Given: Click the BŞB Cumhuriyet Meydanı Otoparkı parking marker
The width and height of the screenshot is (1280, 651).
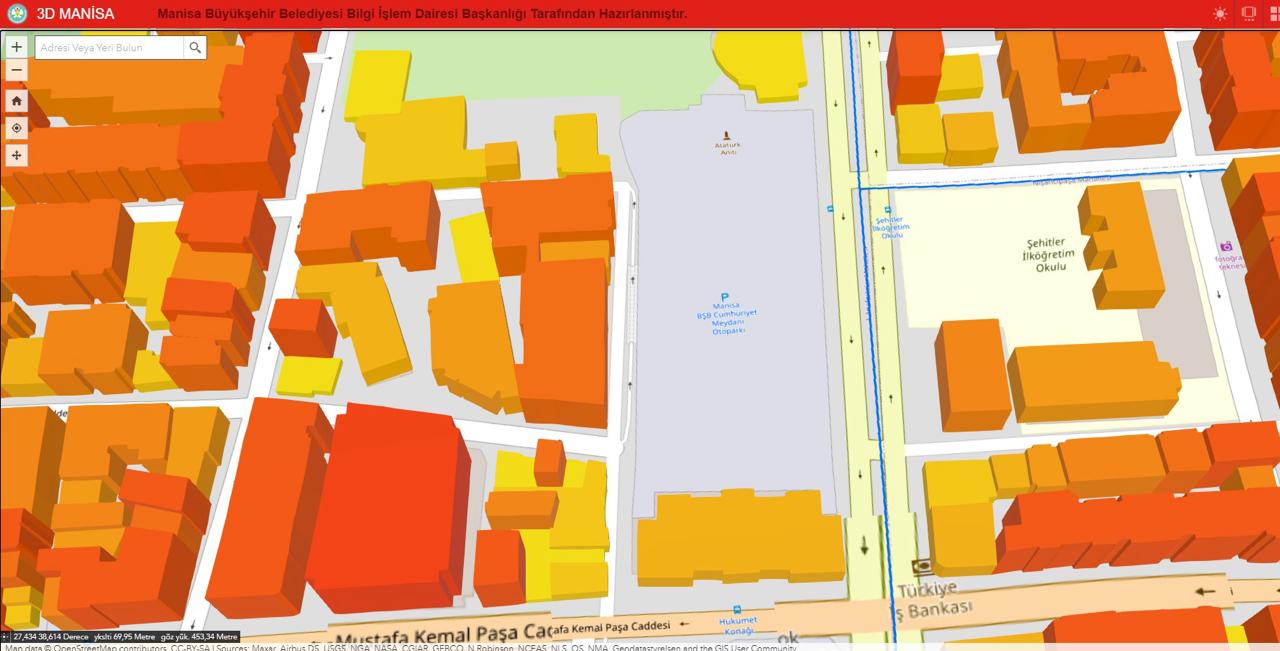Looking at the screenshot, I should click(725, 297).
